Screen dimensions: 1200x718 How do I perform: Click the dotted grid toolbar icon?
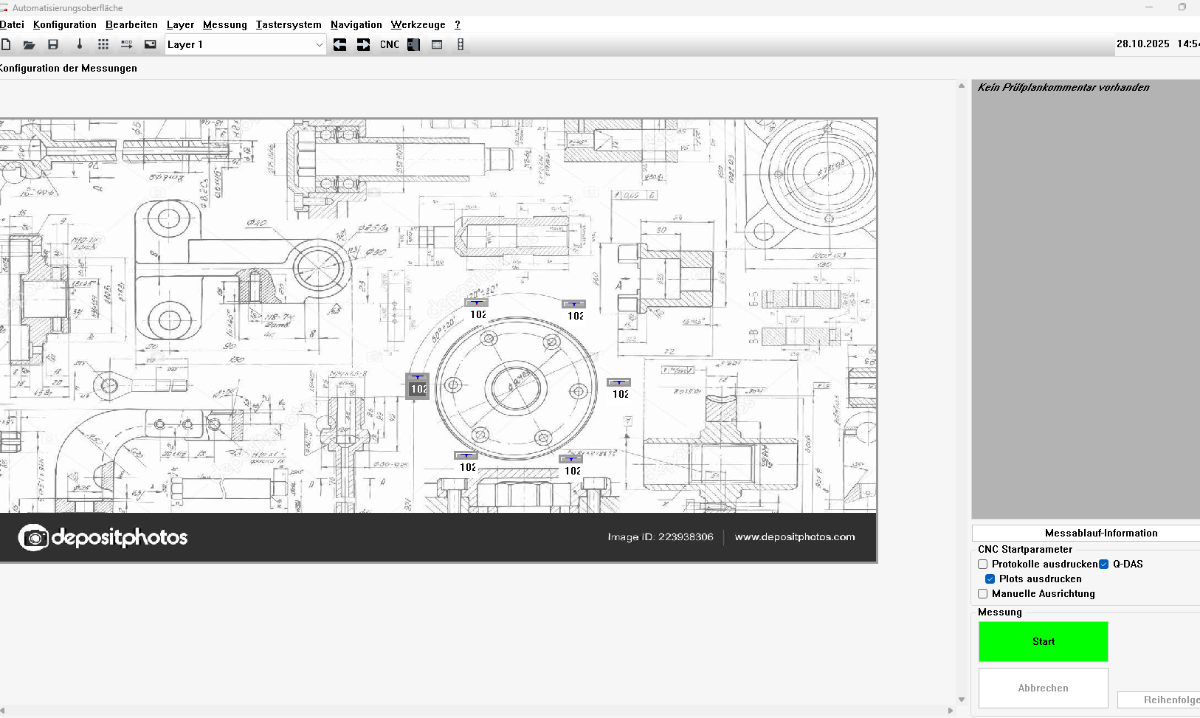(103, 44)
